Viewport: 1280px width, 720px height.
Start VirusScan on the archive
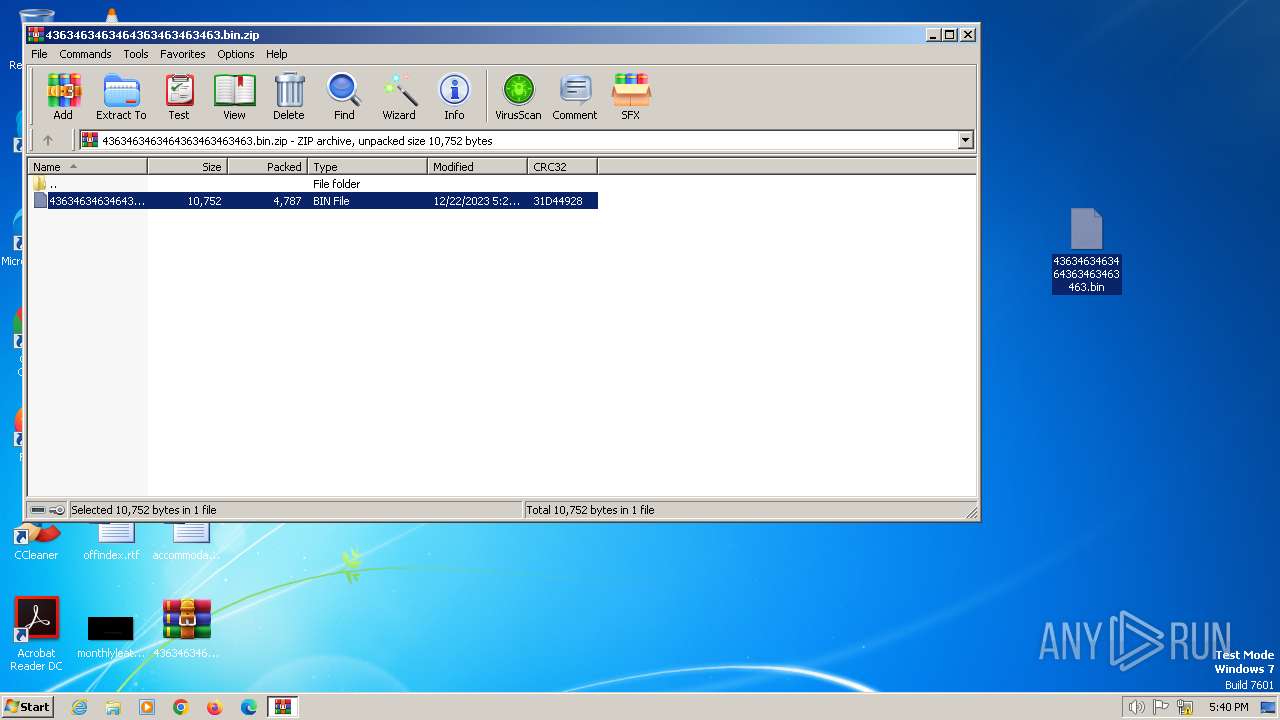coord(518,97)
